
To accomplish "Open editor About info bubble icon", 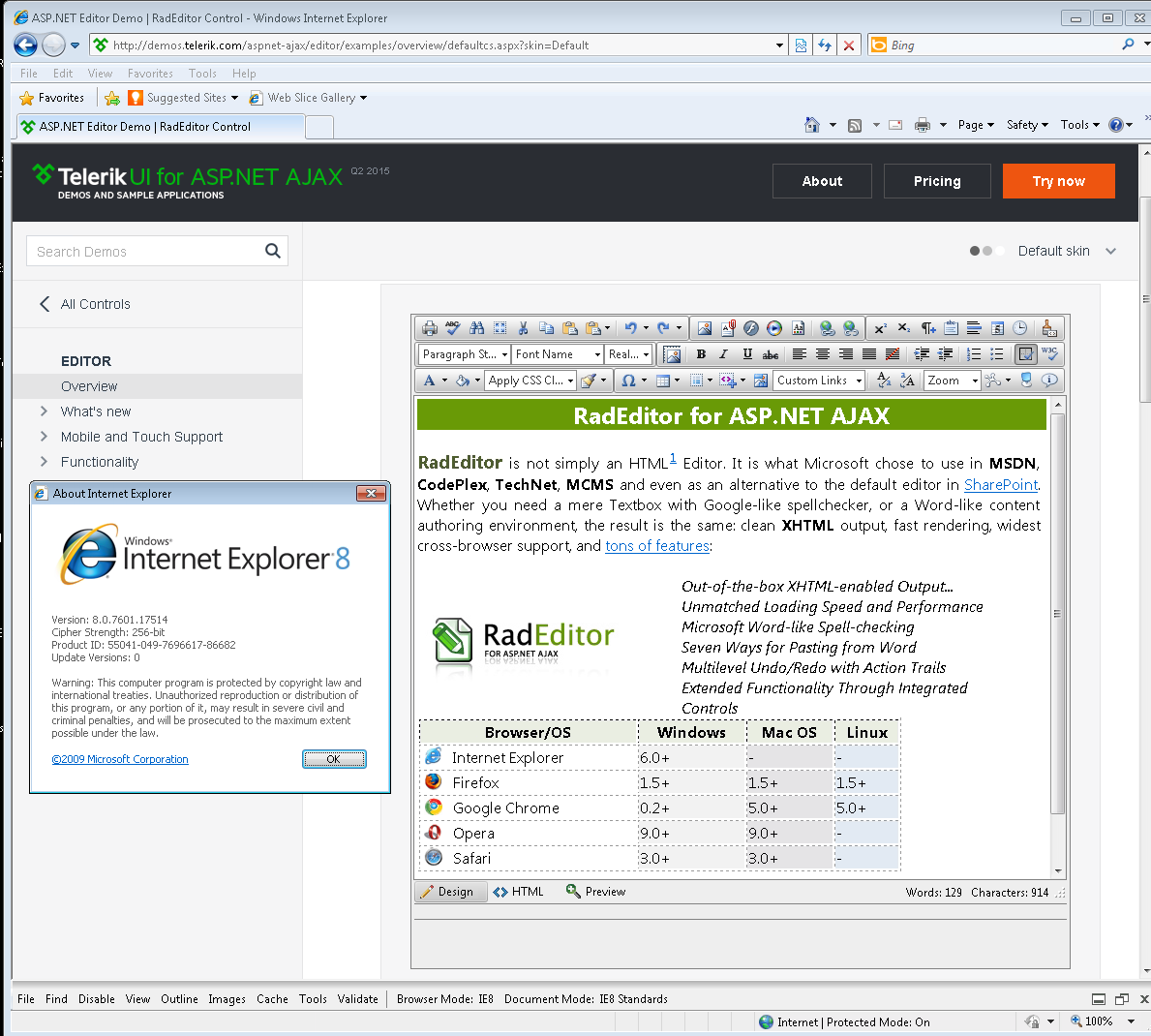I will point(1049,381).
